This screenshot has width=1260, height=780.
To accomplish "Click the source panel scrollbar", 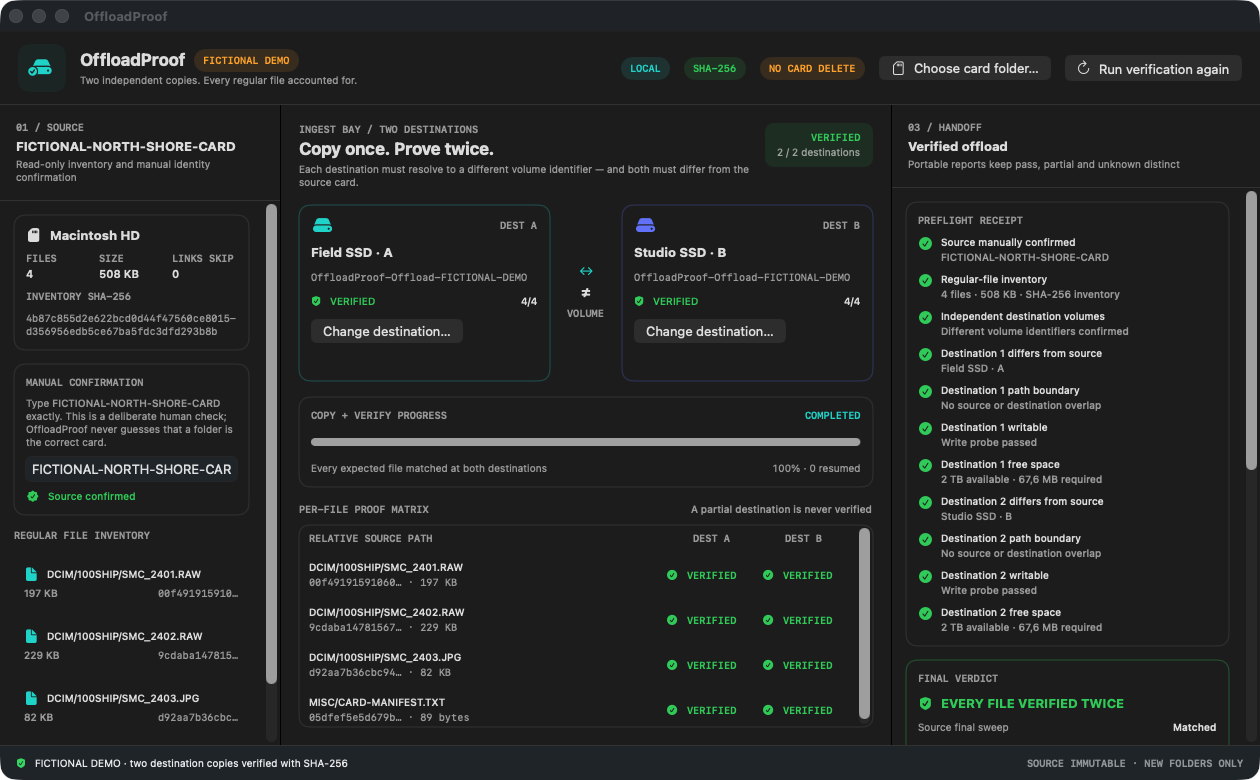I will 271,444.
